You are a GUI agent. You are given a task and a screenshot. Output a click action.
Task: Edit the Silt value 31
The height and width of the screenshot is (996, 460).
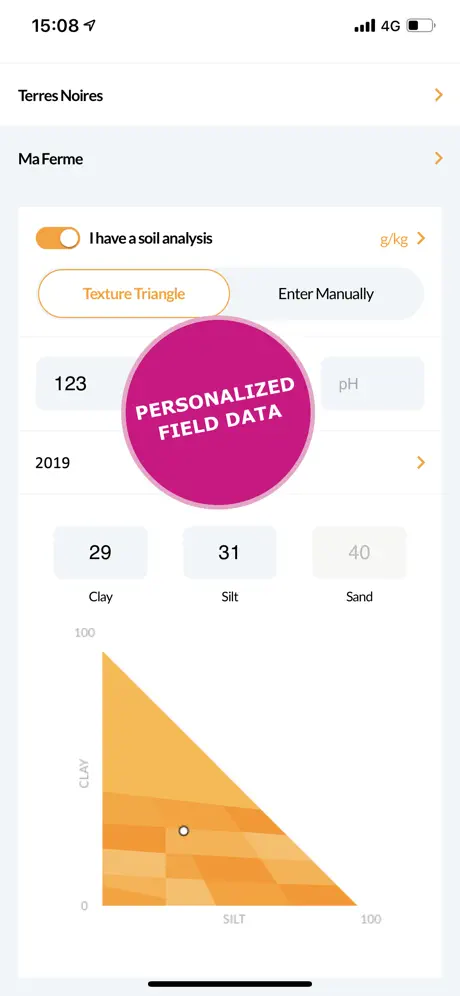click(x=229, y=553)
